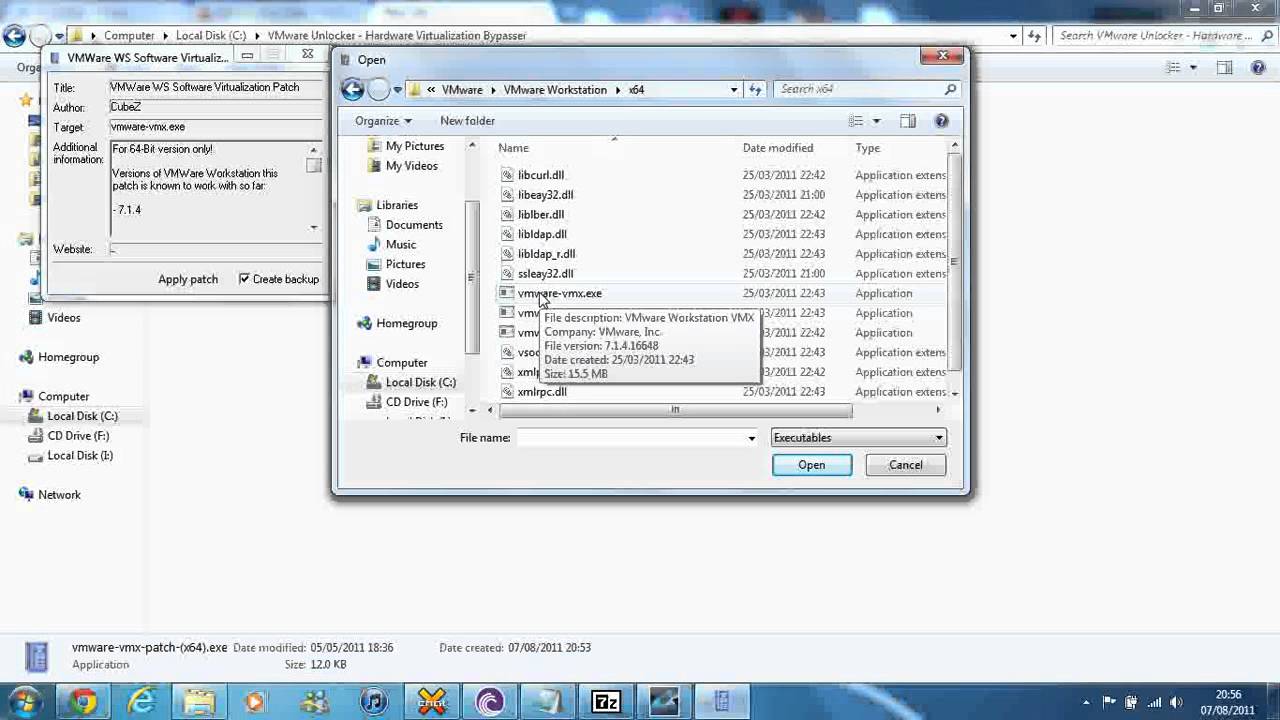Open Google Chrome from the taskbar
The width and height of the screenshot is (1280, 720).
pos(83,702)
